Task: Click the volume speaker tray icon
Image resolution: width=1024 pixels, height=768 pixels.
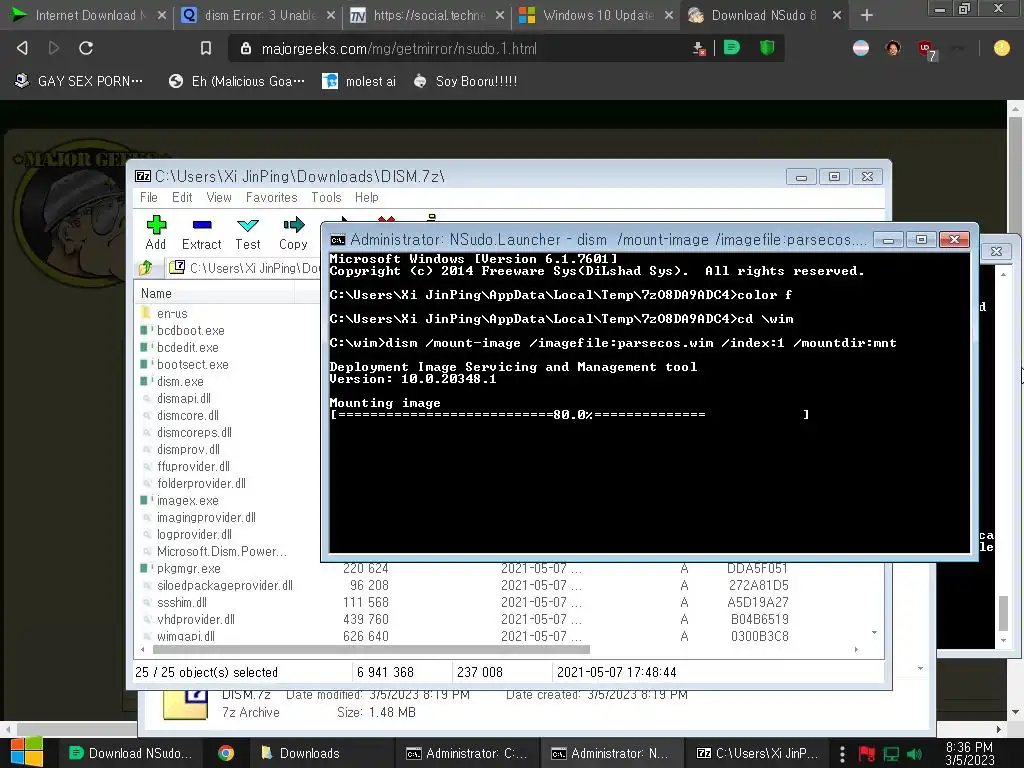Action: pyautogui.click(x=914, y=754)
